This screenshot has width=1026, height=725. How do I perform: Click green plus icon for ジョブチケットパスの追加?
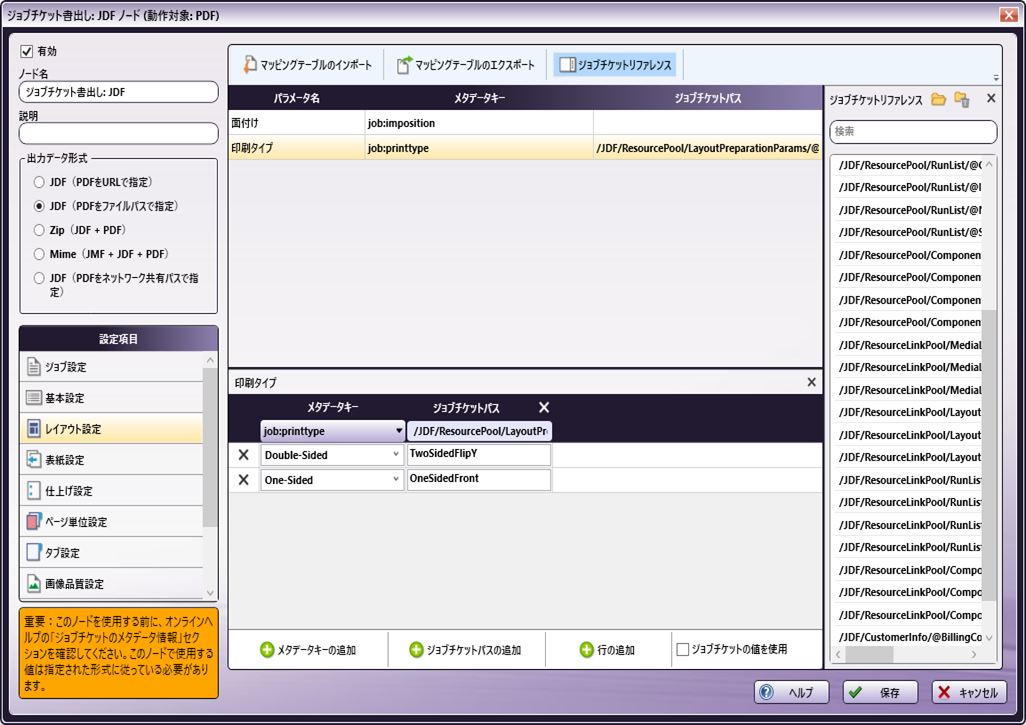(416, 650)
